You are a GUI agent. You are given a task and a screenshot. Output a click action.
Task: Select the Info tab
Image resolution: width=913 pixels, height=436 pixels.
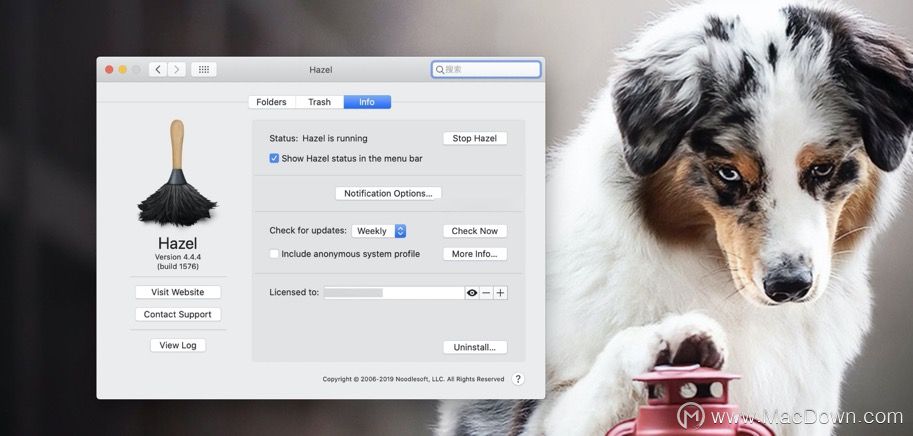367,102
